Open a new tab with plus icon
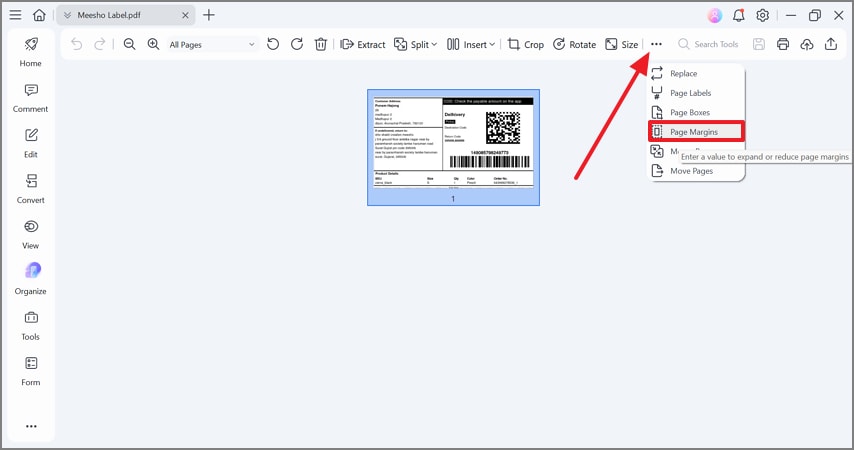This screenshot has height=450, width=854. pyautogui.click(x=209, y=15)
